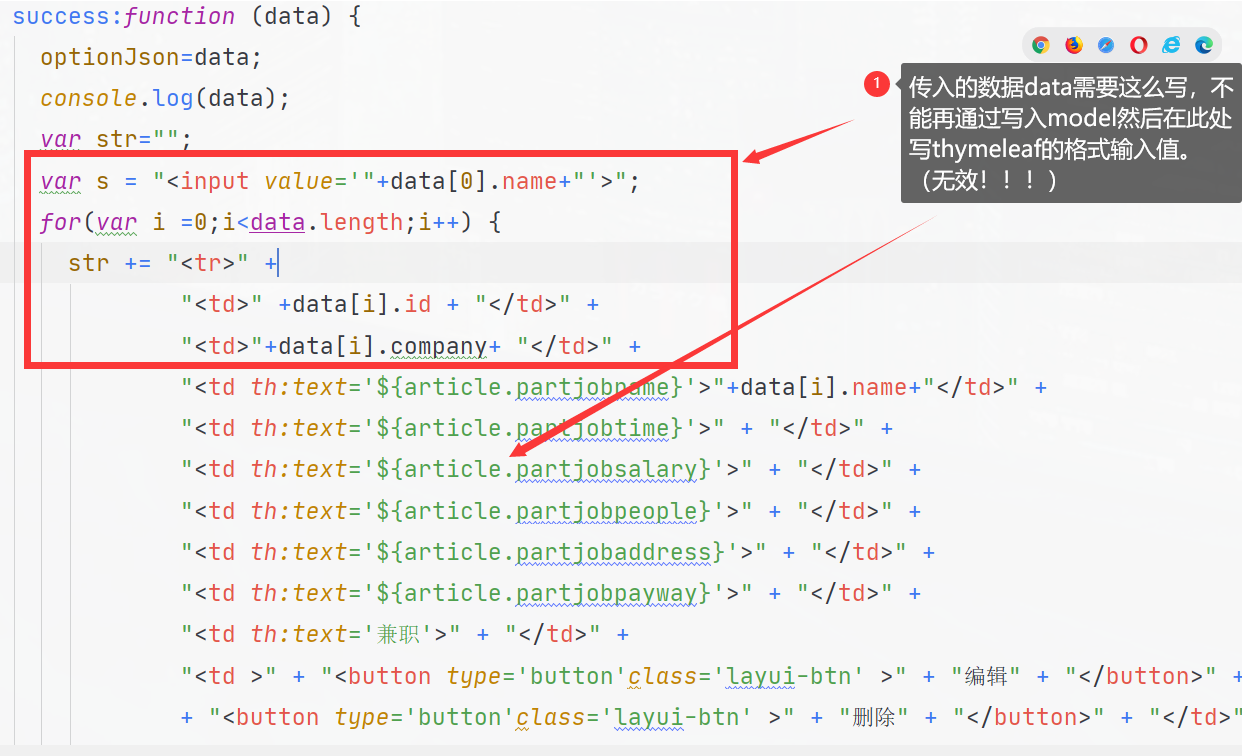Screen dimensions: 1242x756
Task: Click the '编辑' button label string
Action: [986, 676]
